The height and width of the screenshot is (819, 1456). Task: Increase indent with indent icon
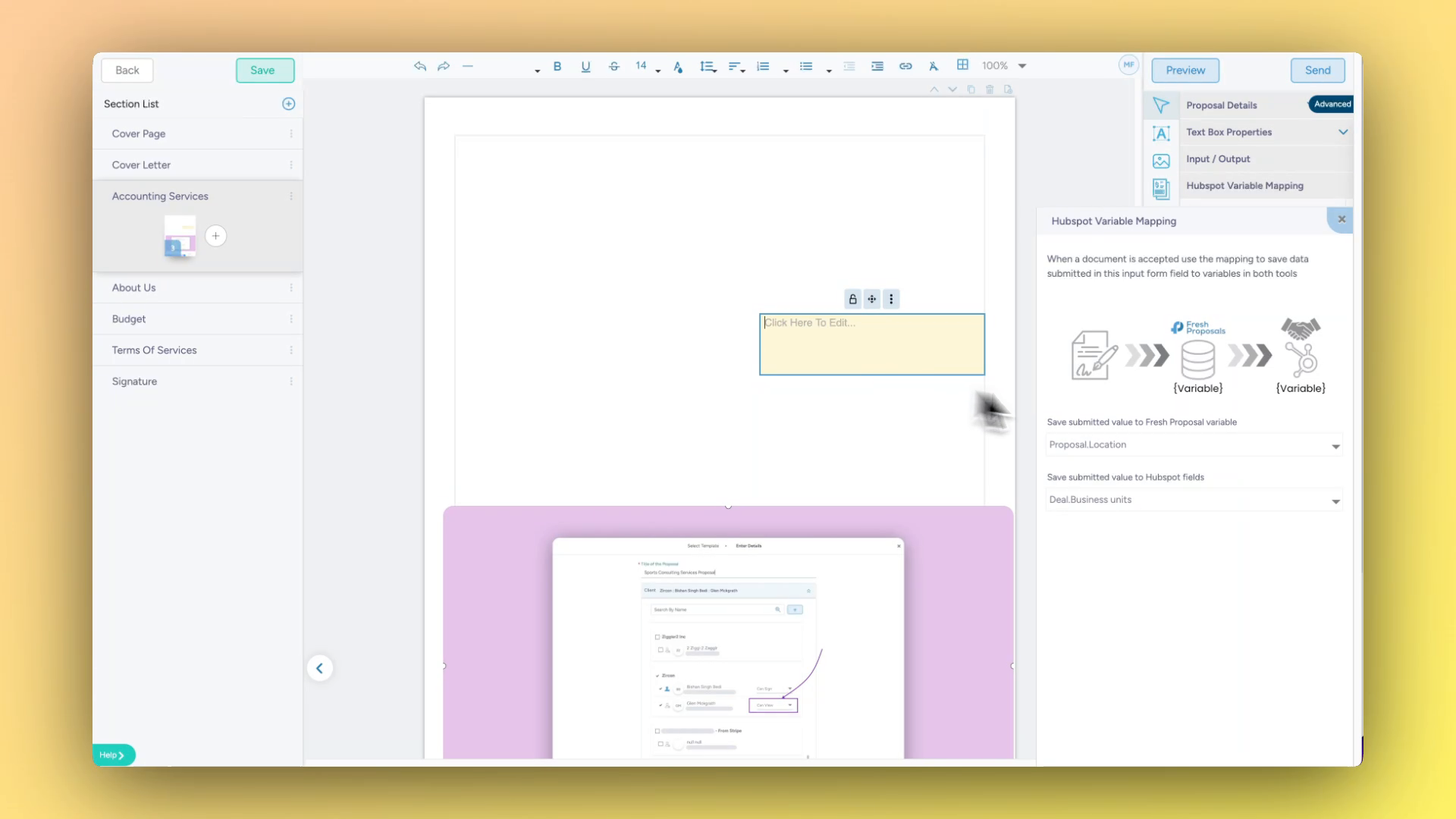click(x=877, y=66)
